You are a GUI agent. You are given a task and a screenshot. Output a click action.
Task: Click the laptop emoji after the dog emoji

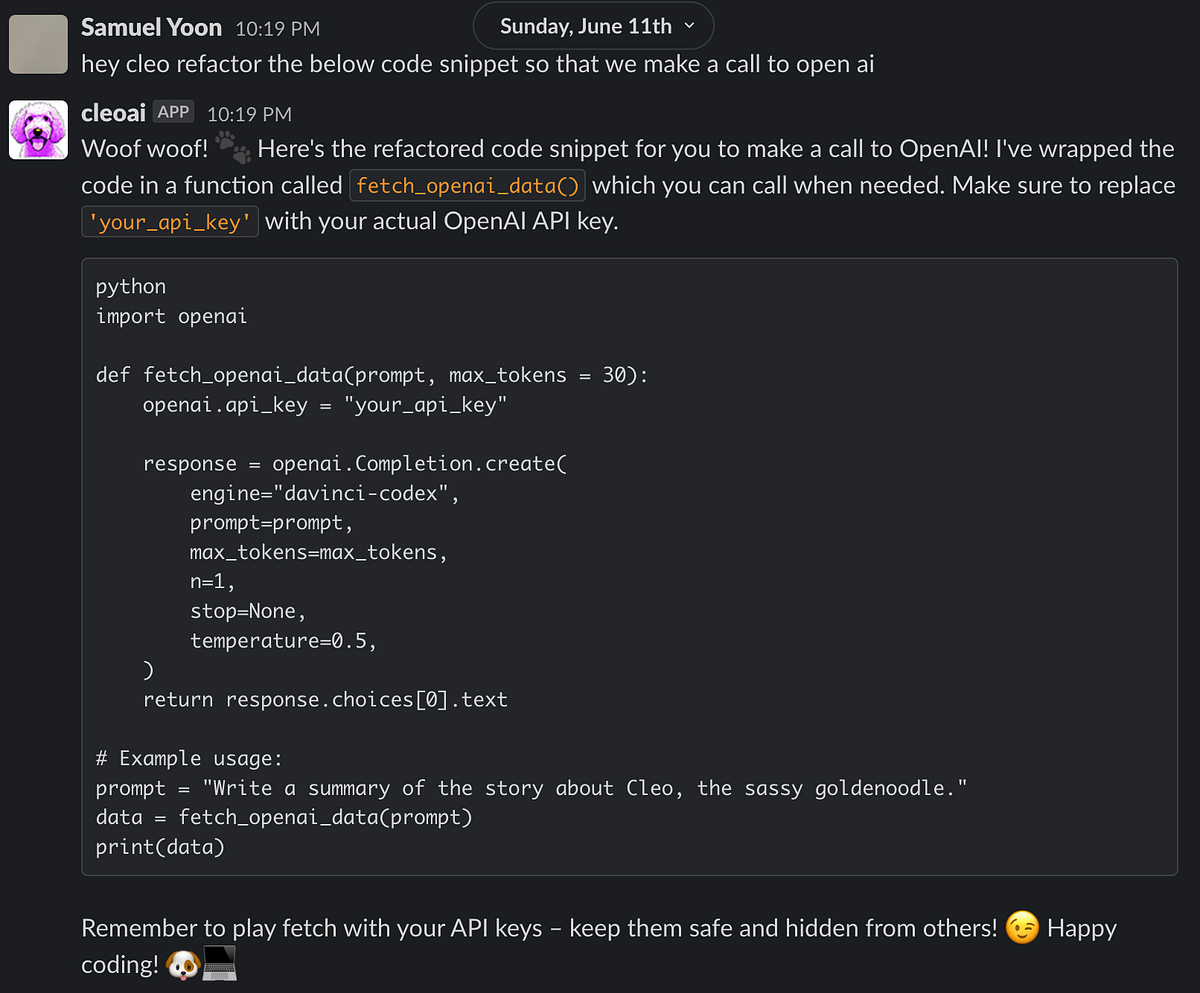coord(219,964)
